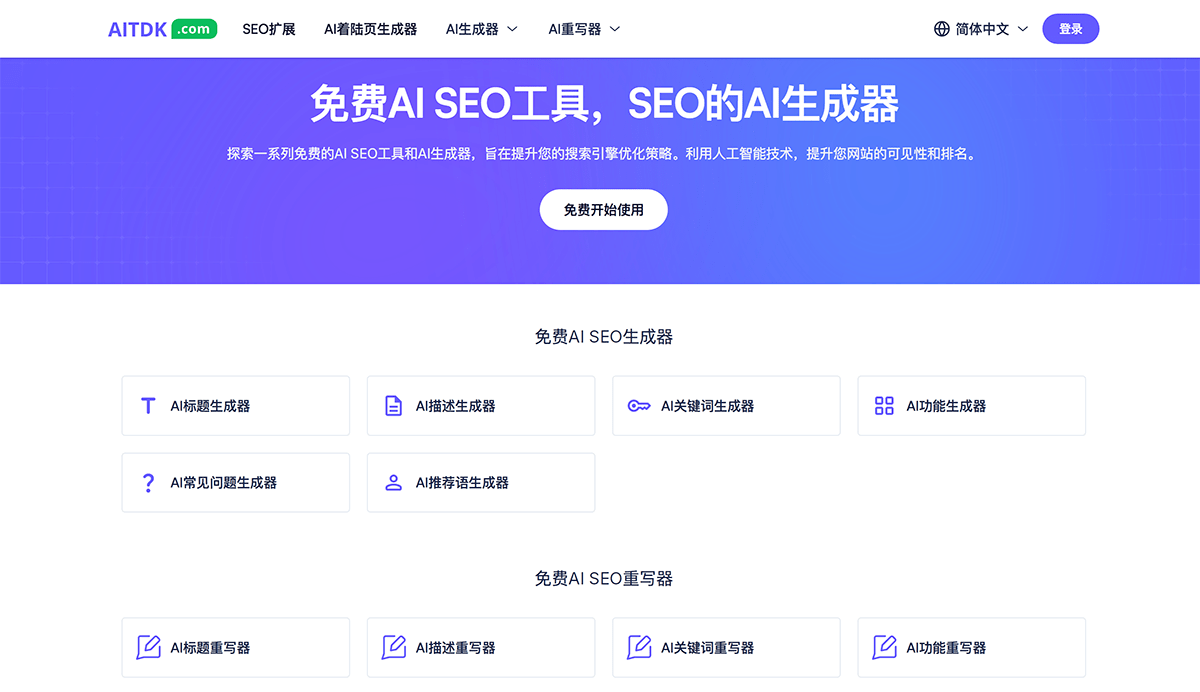1200x692 pixels.
Task: Click the grid icon for AI功能生成器
Action: point(884,406)
